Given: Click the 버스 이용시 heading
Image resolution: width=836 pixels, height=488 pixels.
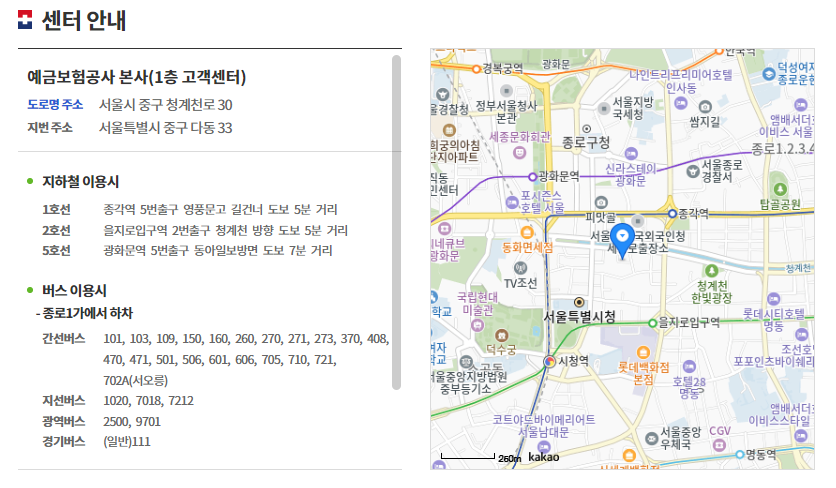Looking at the screenshot, I should (x=74, y=291).
